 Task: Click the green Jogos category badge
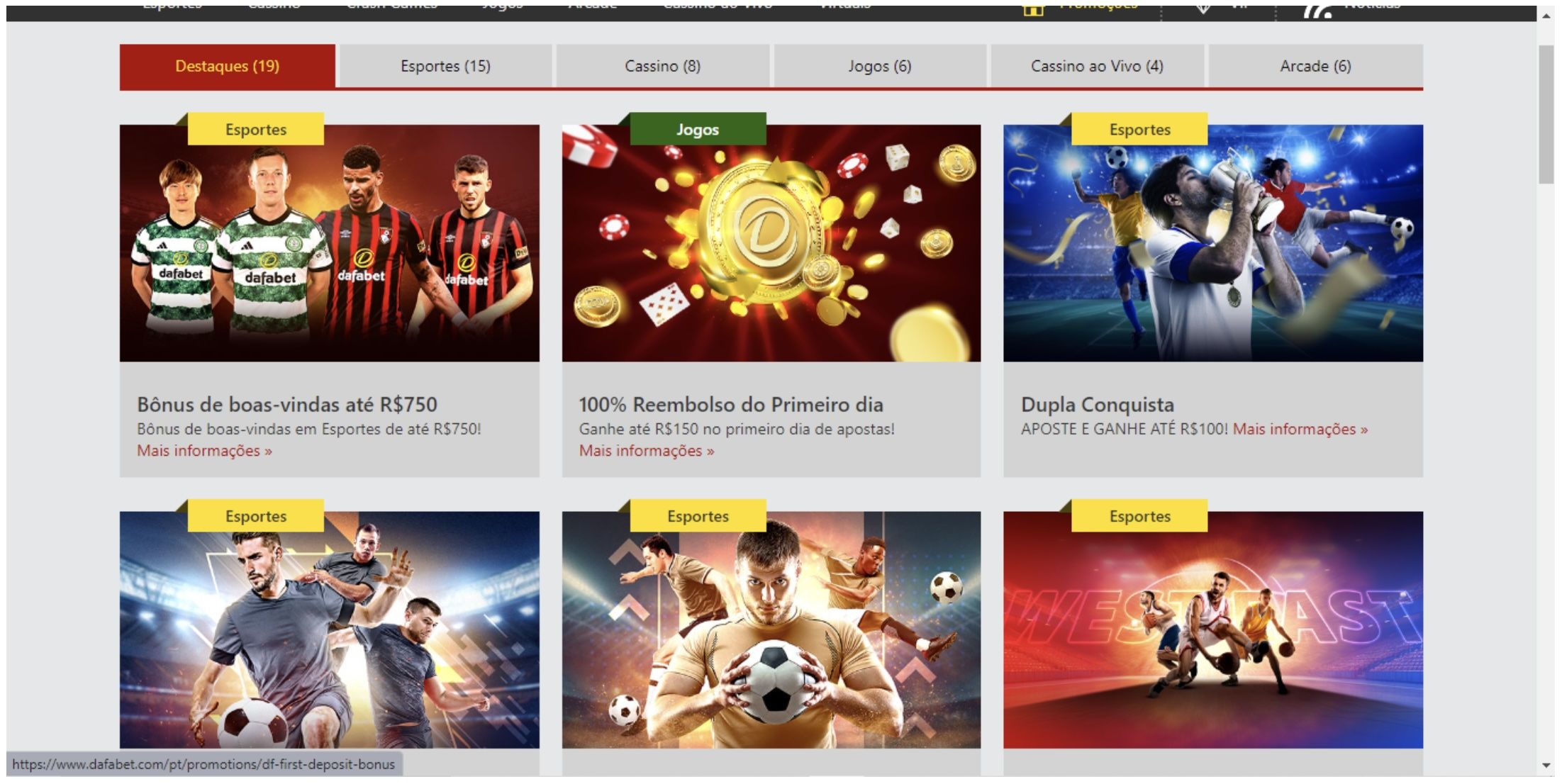[x=698, y=129]
